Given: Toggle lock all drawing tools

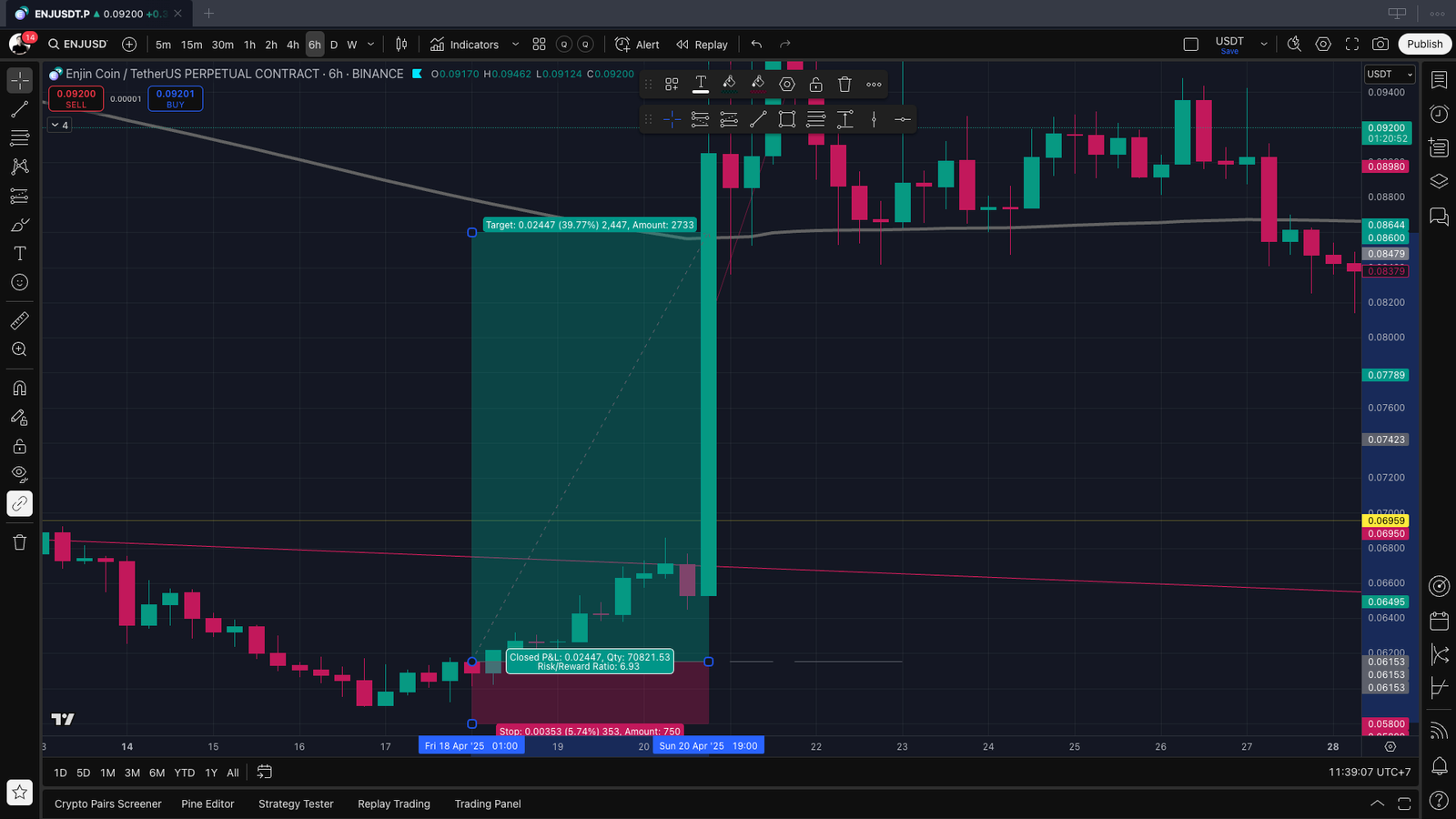Looking at the screenshot, I should 19,446.
